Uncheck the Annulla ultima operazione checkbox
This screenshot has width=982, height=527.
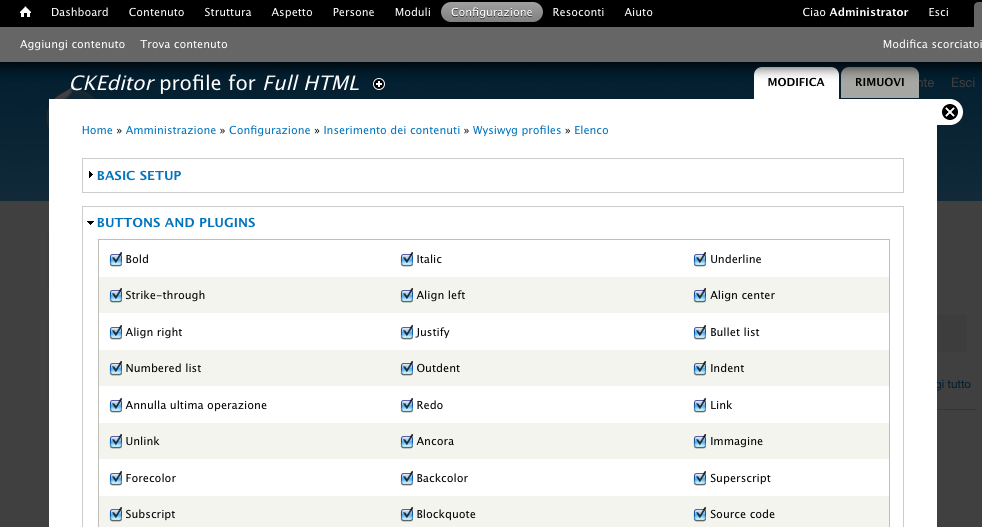coord(116,405)
